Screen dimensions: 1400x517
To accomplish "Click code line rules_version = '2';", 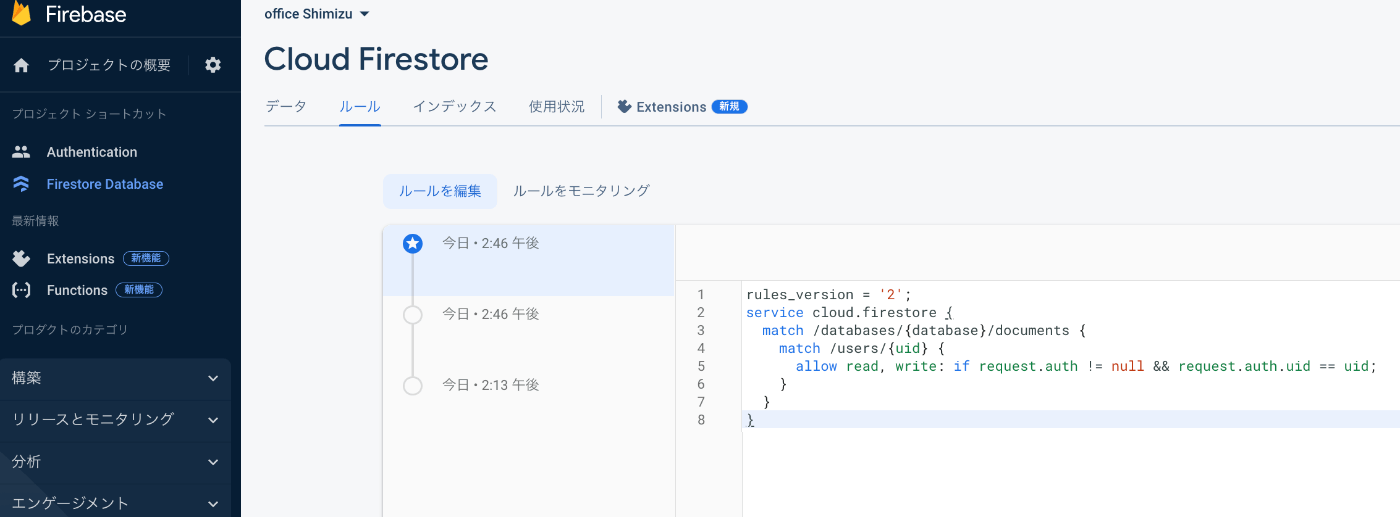I will click(x=829, y=294).
